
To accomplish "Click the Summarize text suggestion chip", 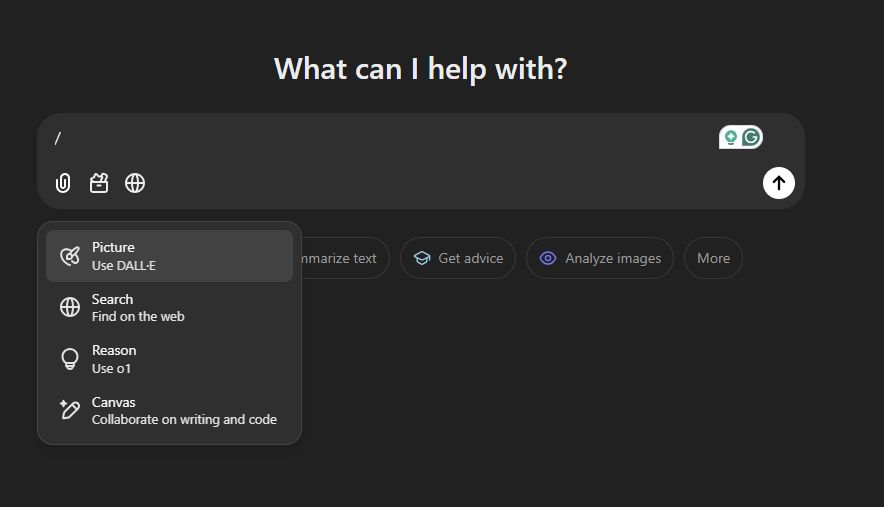I will pos(345,258).
